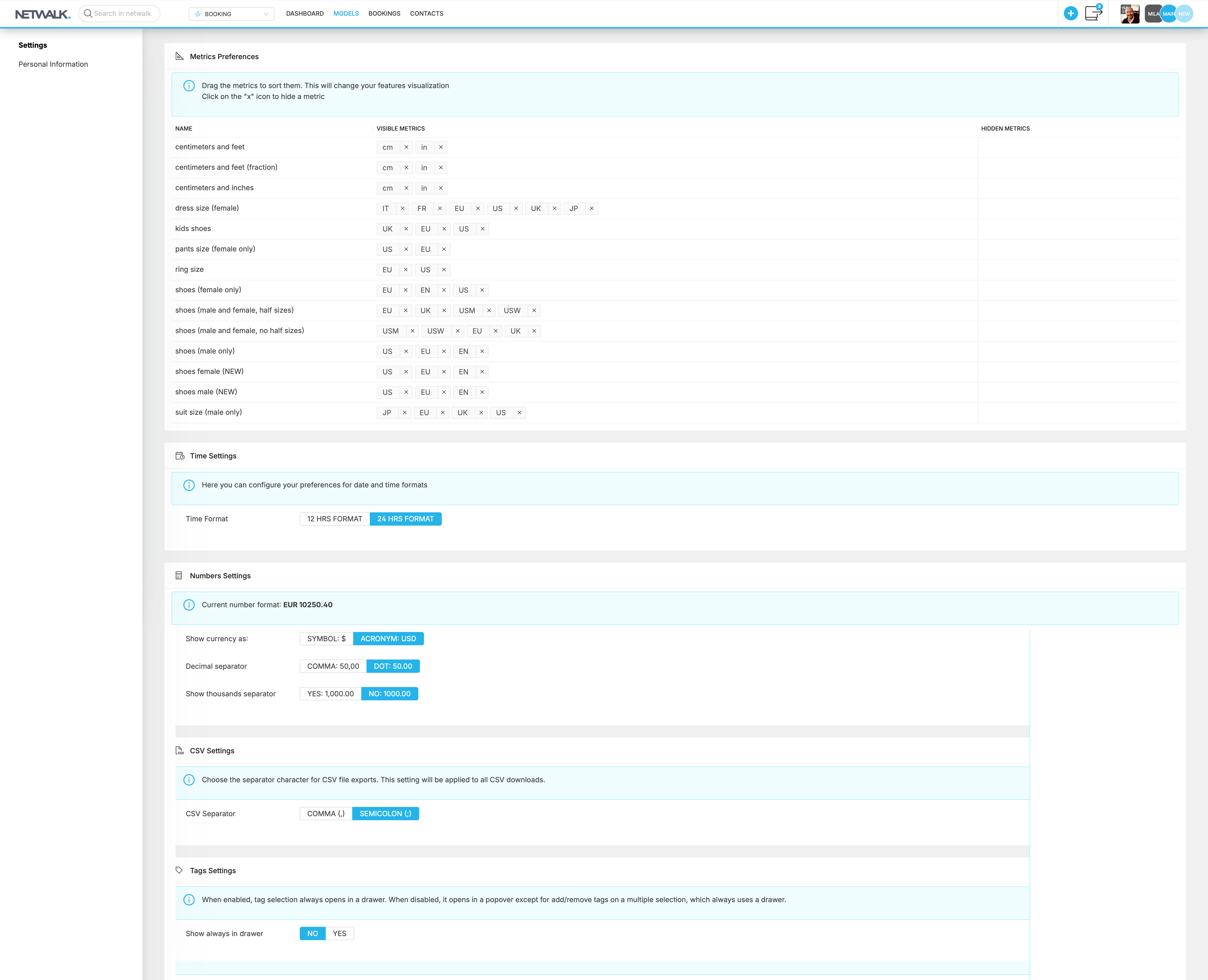Remove IT from dress size (female)
This screenshot has height=980, width=1208.
pyautogui.click(x=403, y=208)
